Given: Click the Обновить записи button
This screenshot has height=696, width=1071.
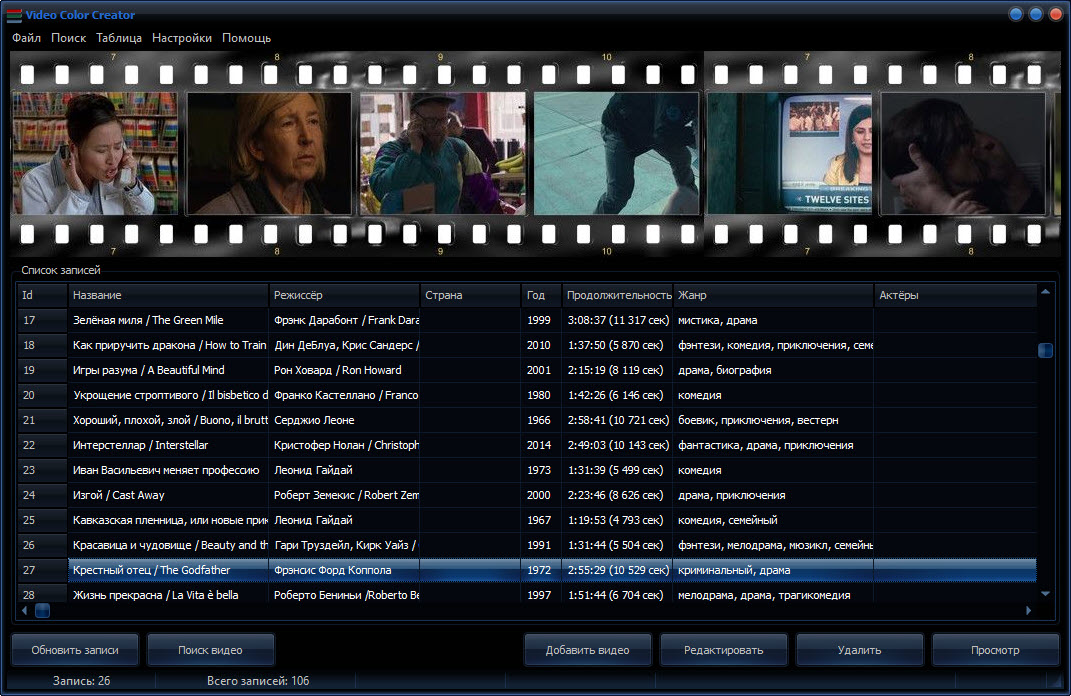Looking at the screenshot, I should (x=75, y=650).
